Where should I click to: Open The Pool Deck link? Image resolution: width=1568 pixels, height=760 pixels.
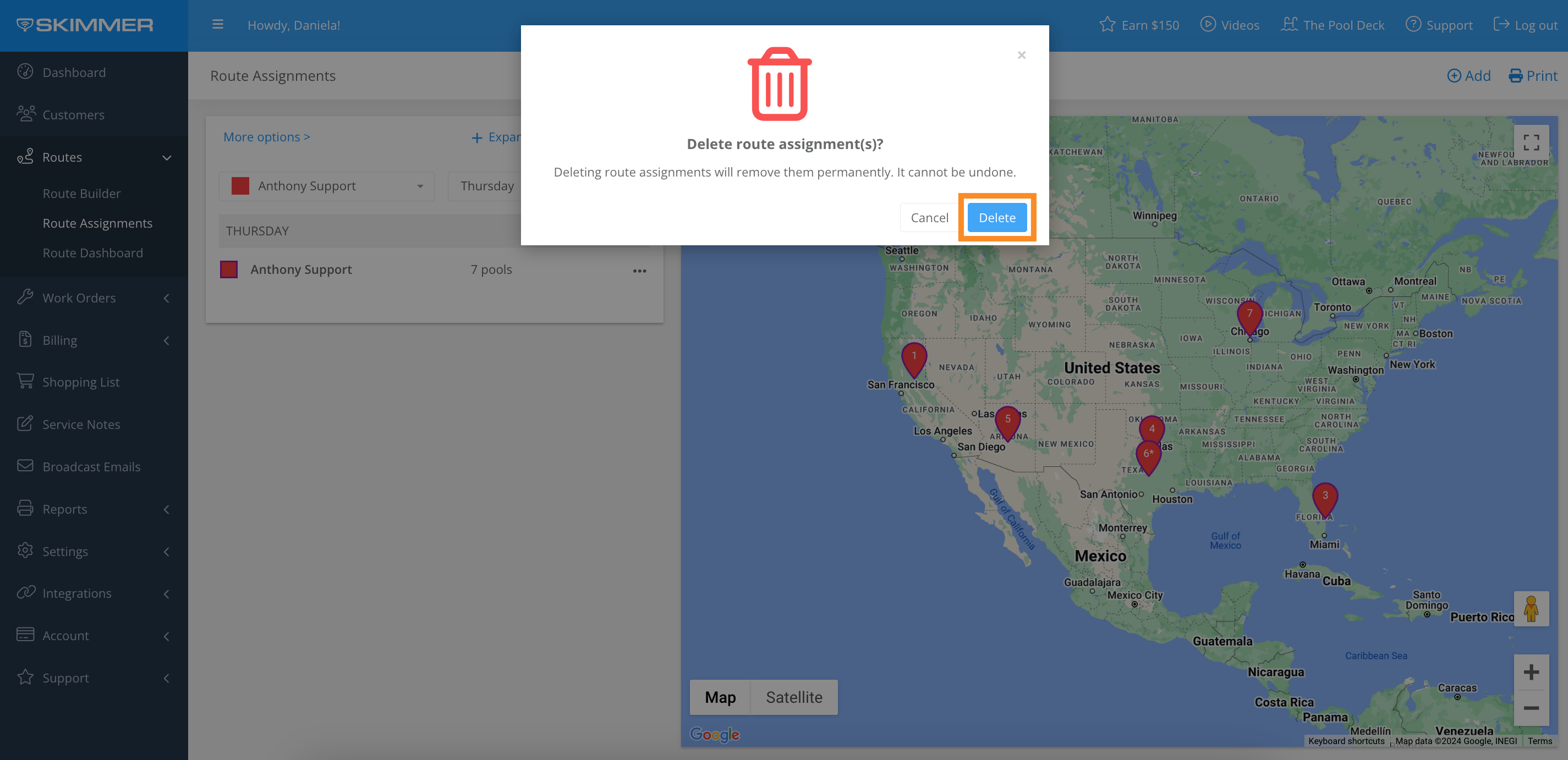point(1333,25)
